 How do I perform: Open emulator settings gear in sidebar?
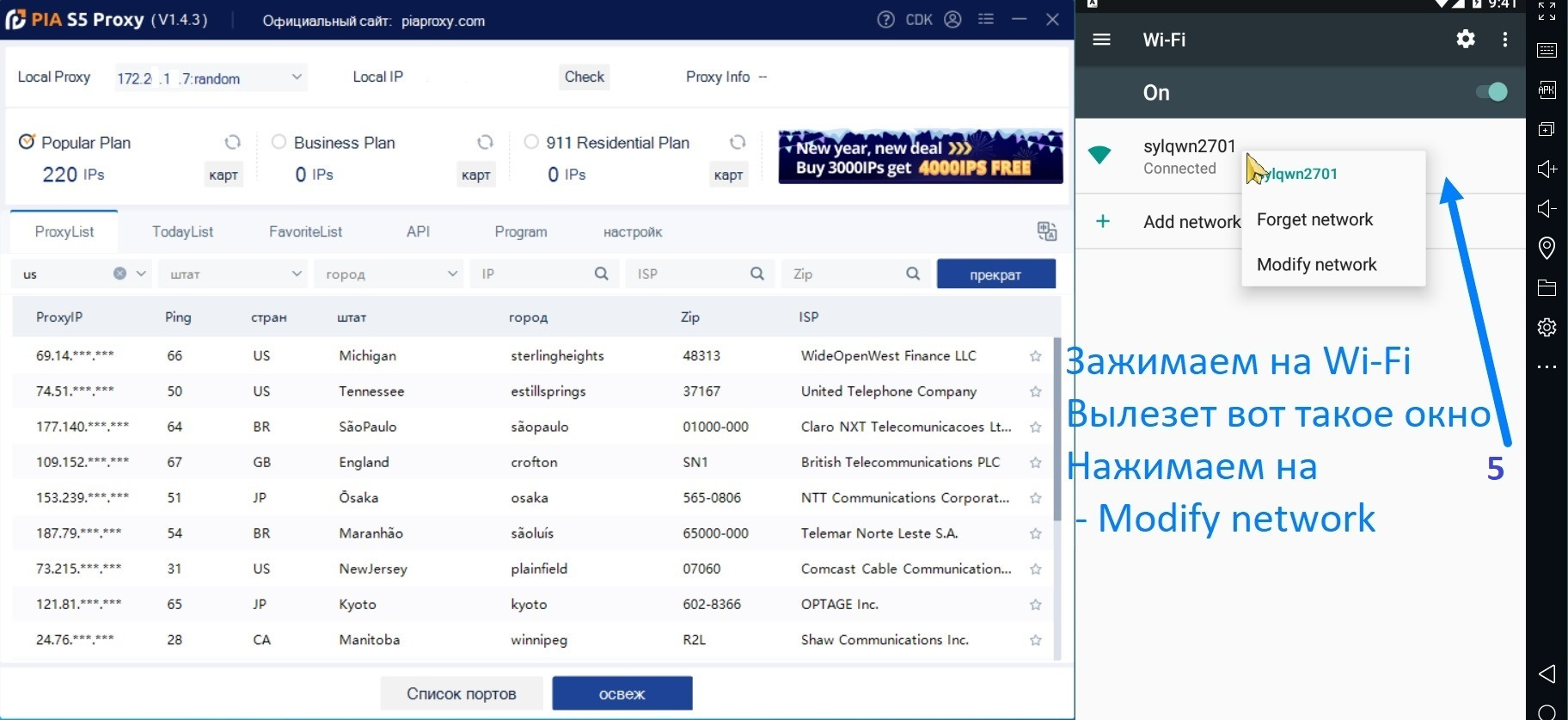1547,328
